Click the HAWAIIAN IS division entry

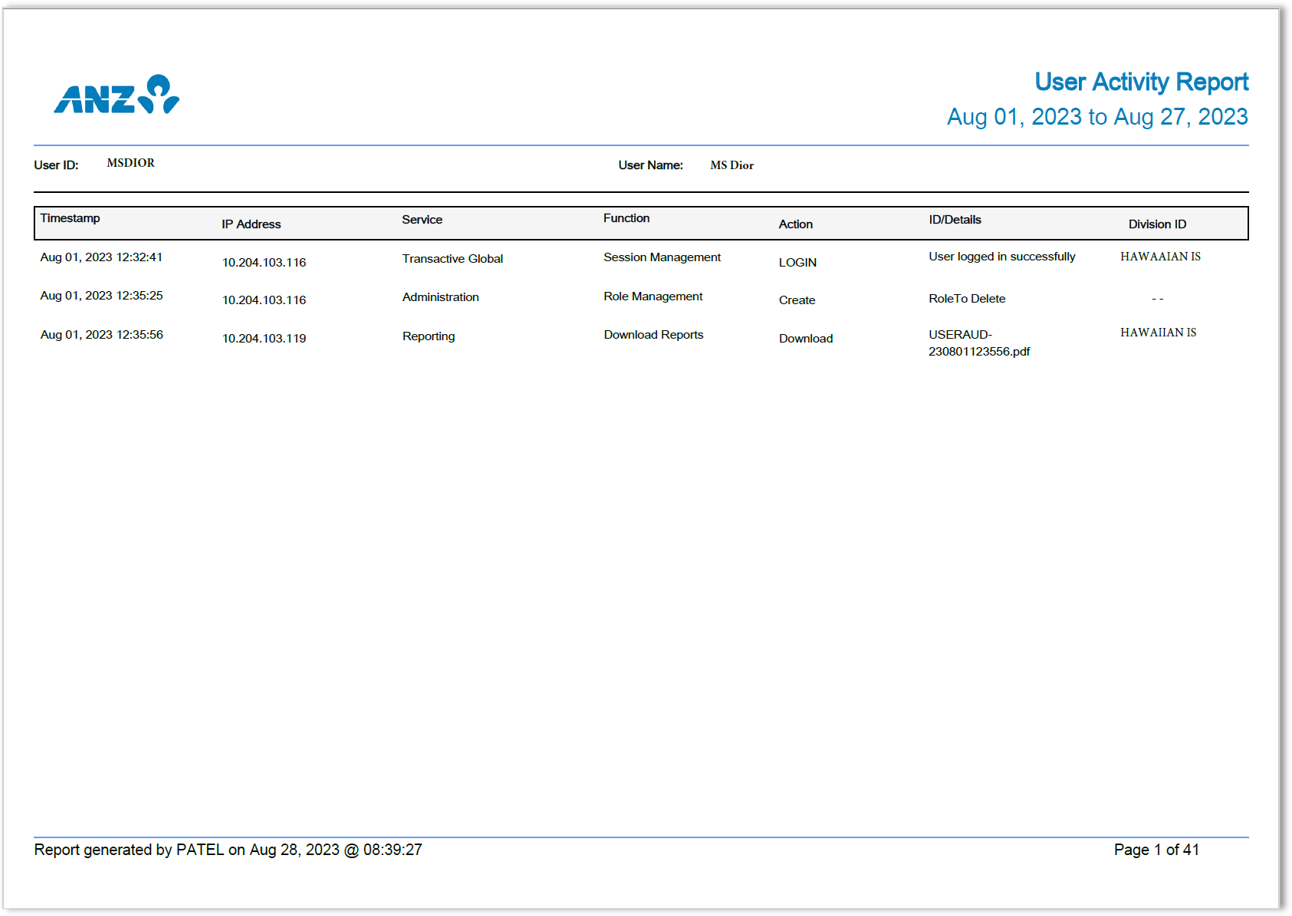[1159, 332]
